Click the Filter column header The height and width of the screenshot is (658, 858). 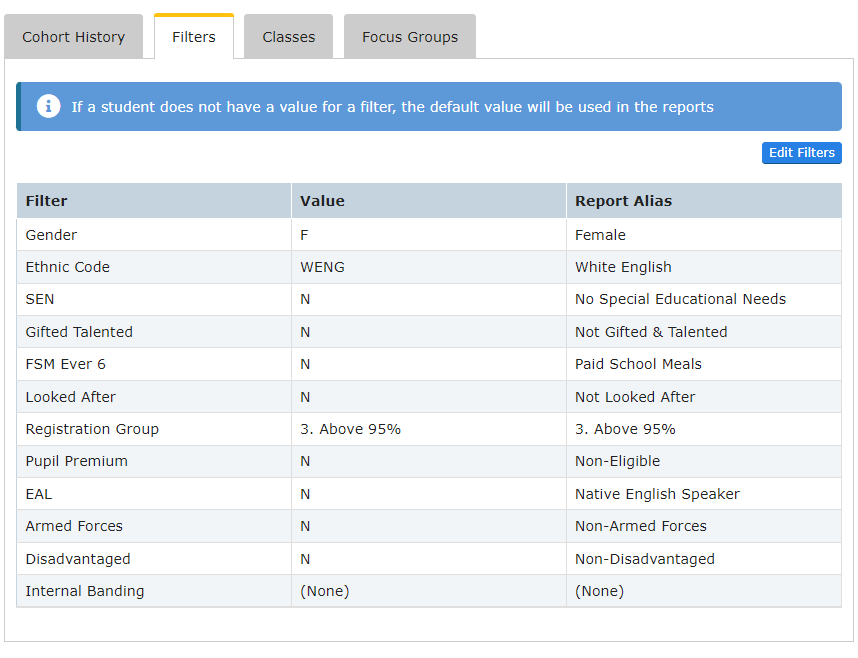[47, 201]
